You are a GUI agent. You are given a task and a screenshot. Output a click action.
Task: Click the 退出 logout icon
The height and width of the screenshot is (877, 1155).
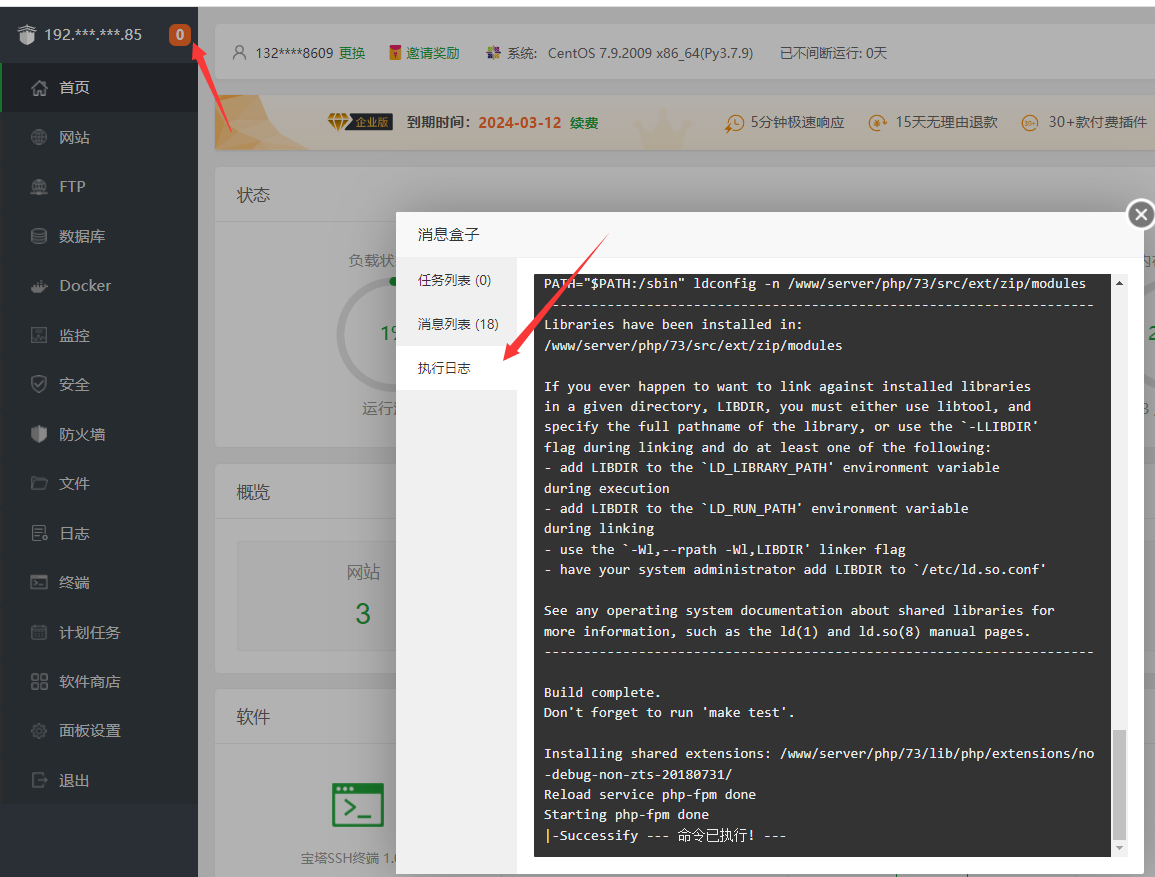coord(39,780)
